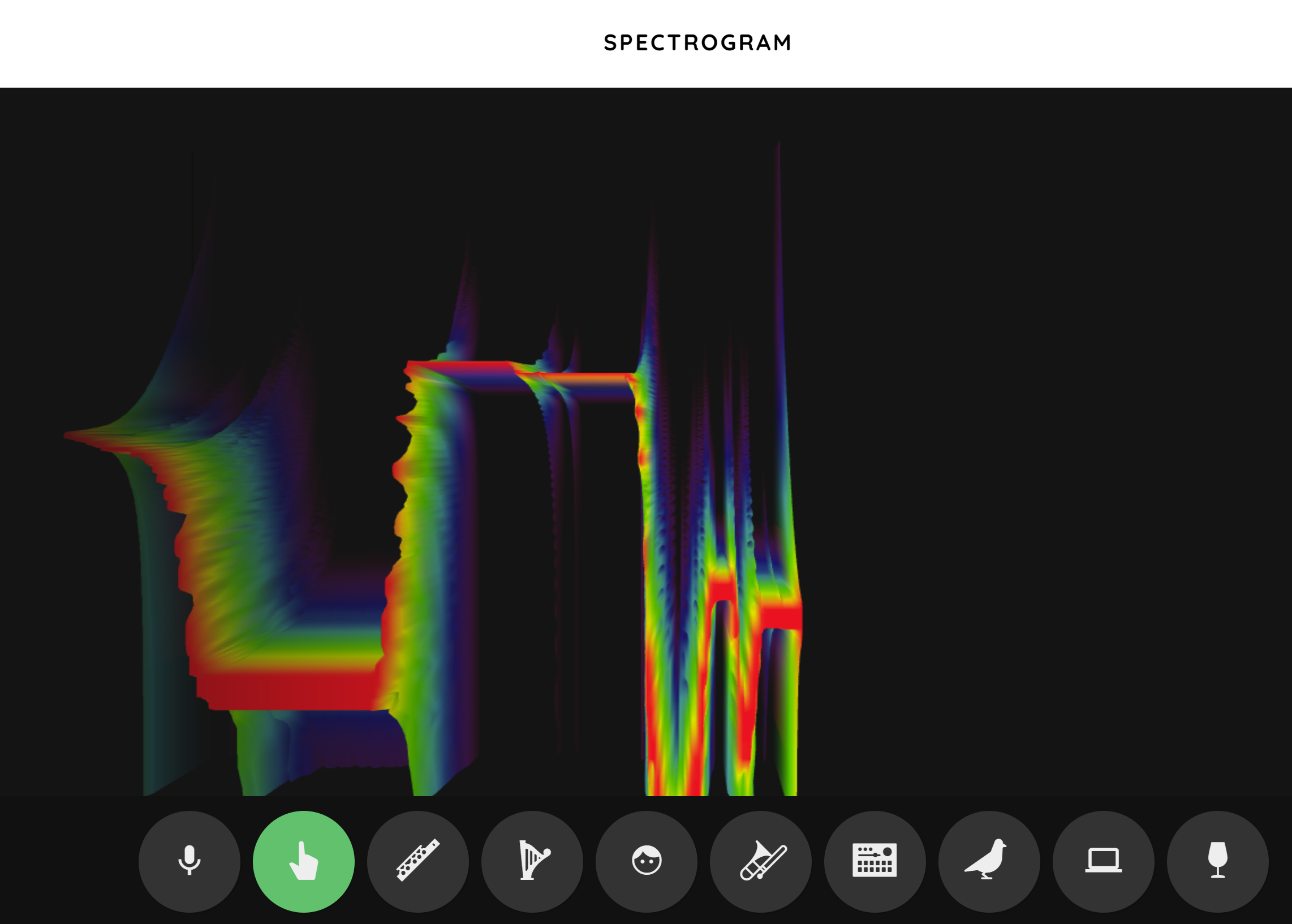Select the drum machine sound icon
The image size is (1292, 924).
pos(875,861)
